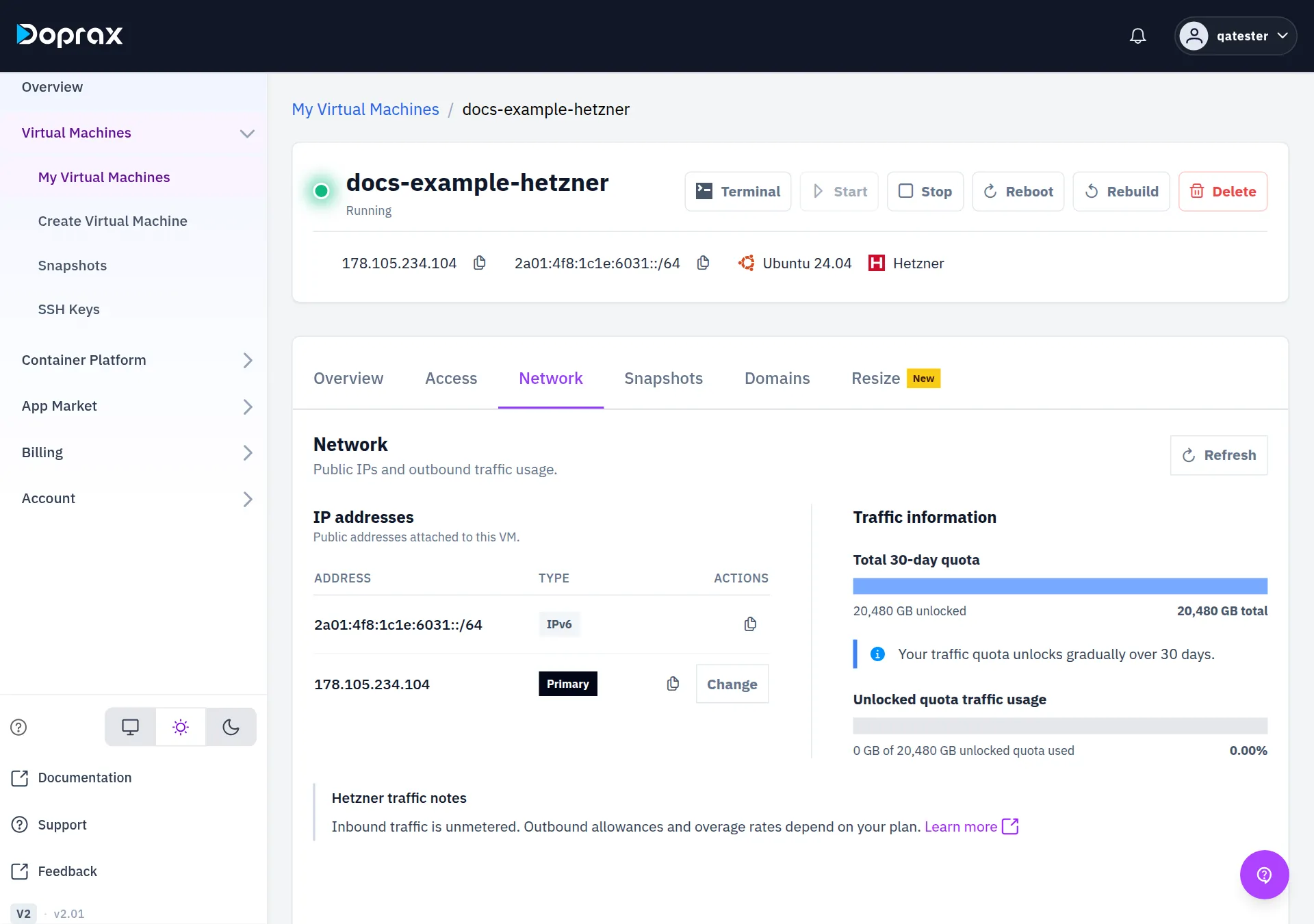The height and width of the screenshot is (924, 1314).
Task: Open Create Virtual Machine in sidebar
Action: point(113,221)
